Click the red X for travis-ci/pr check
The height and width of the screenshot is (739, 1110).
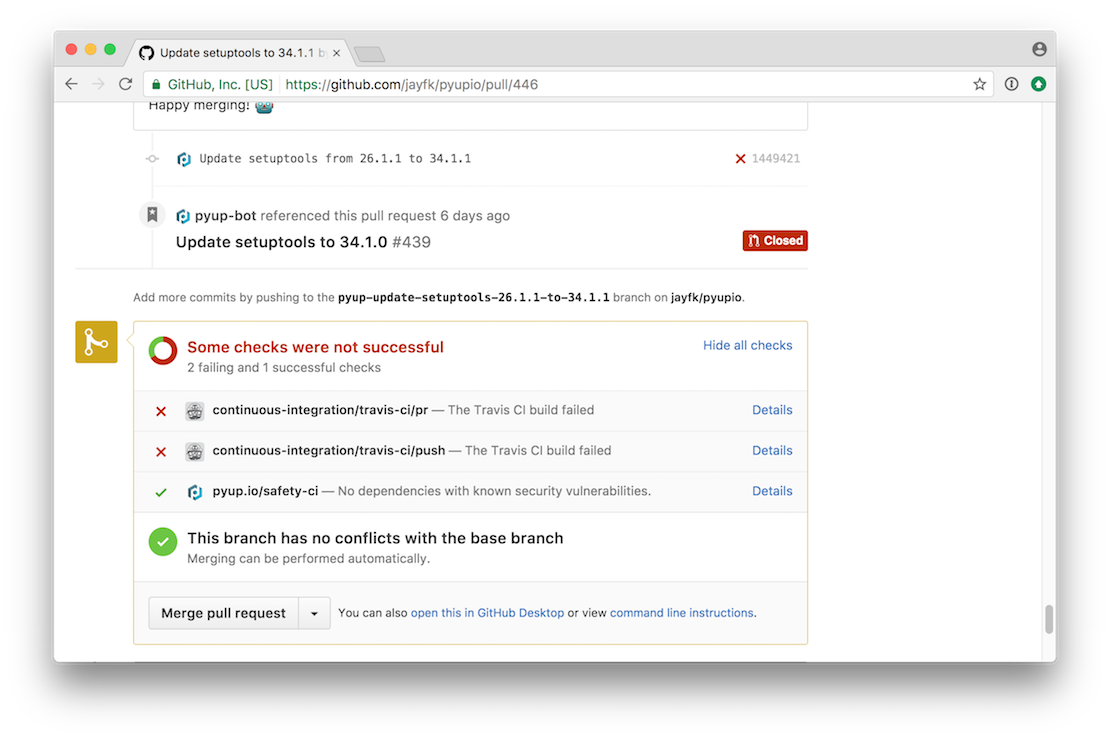click(161, 411)
